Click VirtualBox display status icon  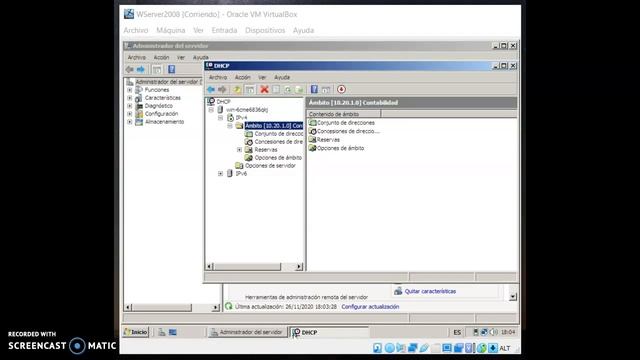pos(447,348)
